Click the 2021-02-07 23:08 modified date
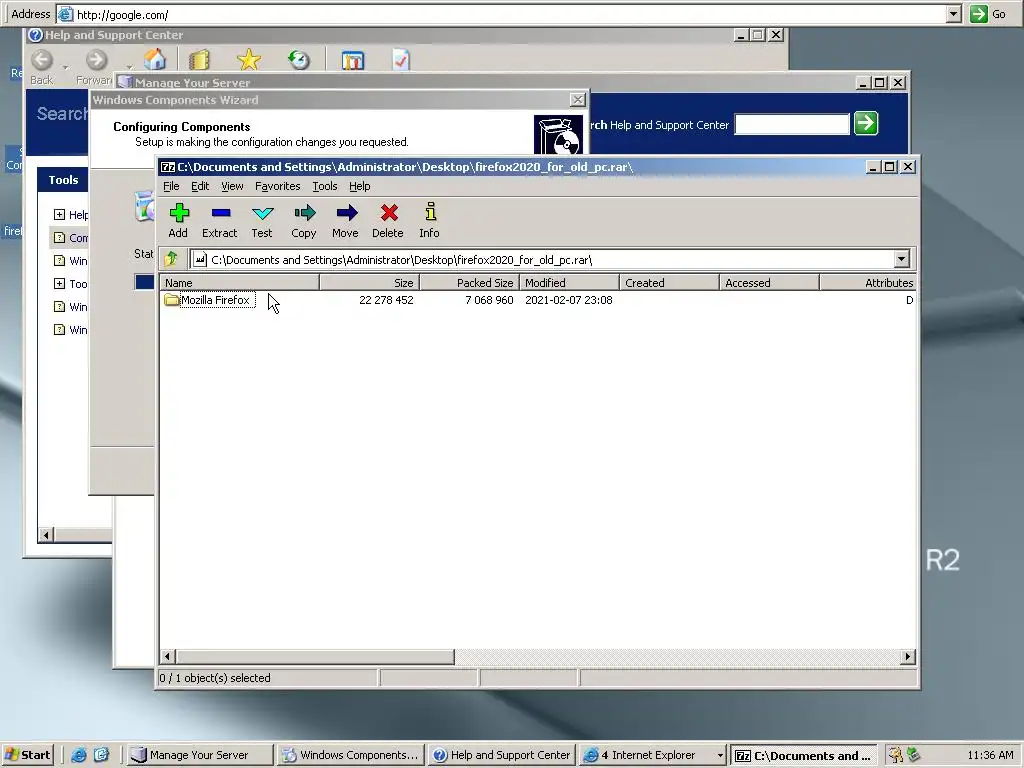Image resolution: width=1024 pixels, height=768 pixels. click(569, 300)
